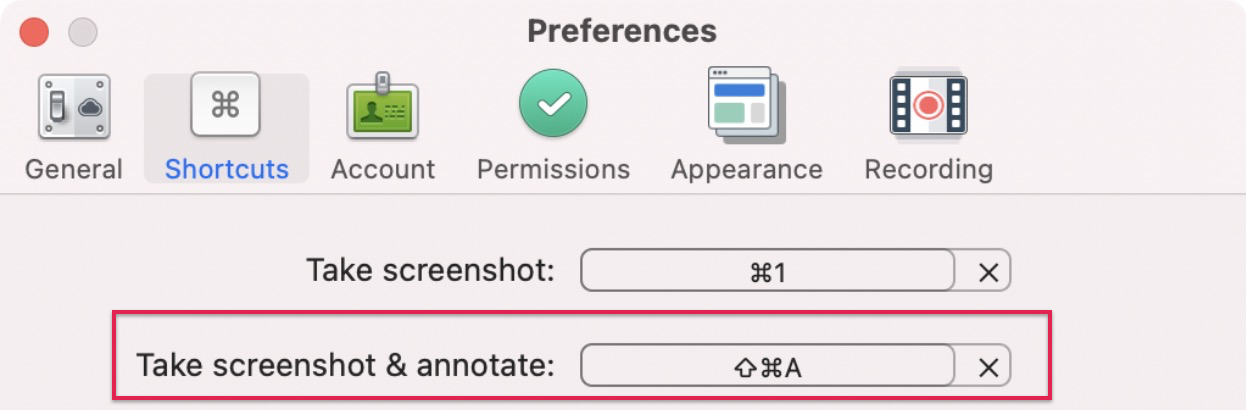
Task: Switch to the Shortcuts tab label
Action: [x=227, y=169]
